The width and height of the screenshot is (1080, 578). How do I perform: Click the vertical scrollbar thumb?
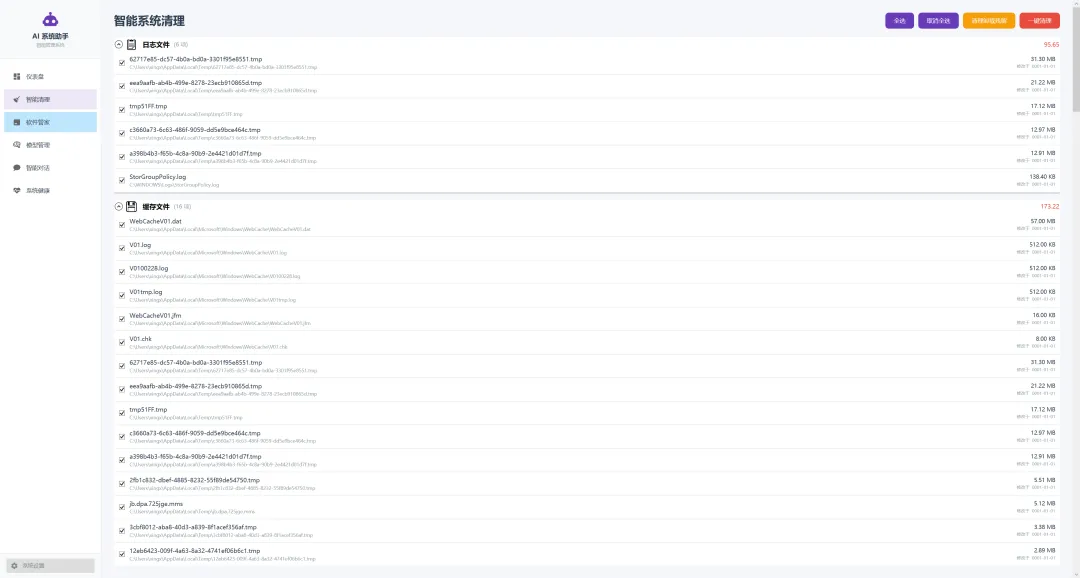tap(1076, 59)
